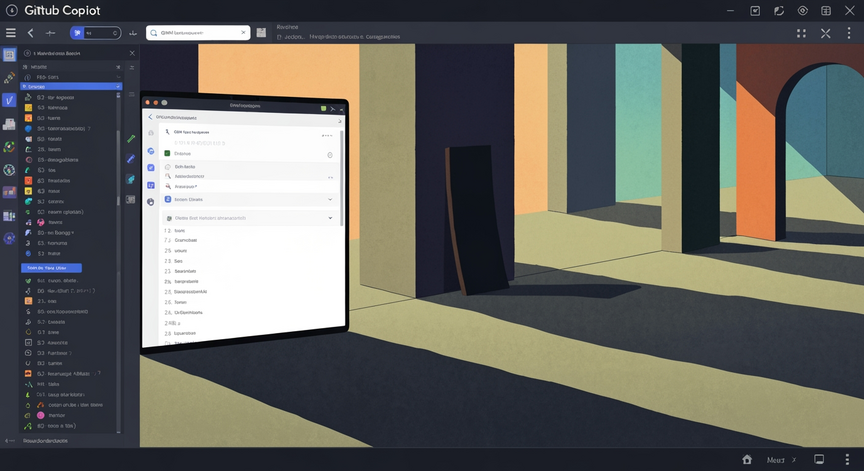Open the satellite-shaped icon in the activity bar
864x471 pixels.
[x=9, y=78]
